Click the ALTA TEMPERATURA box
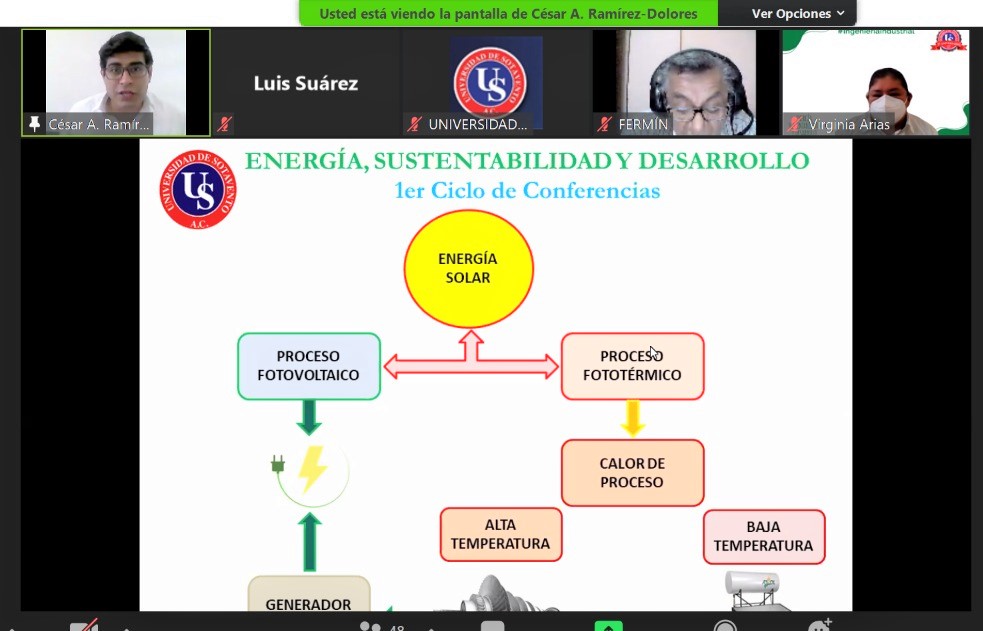 pyautogui.click(x=500, y=535)
